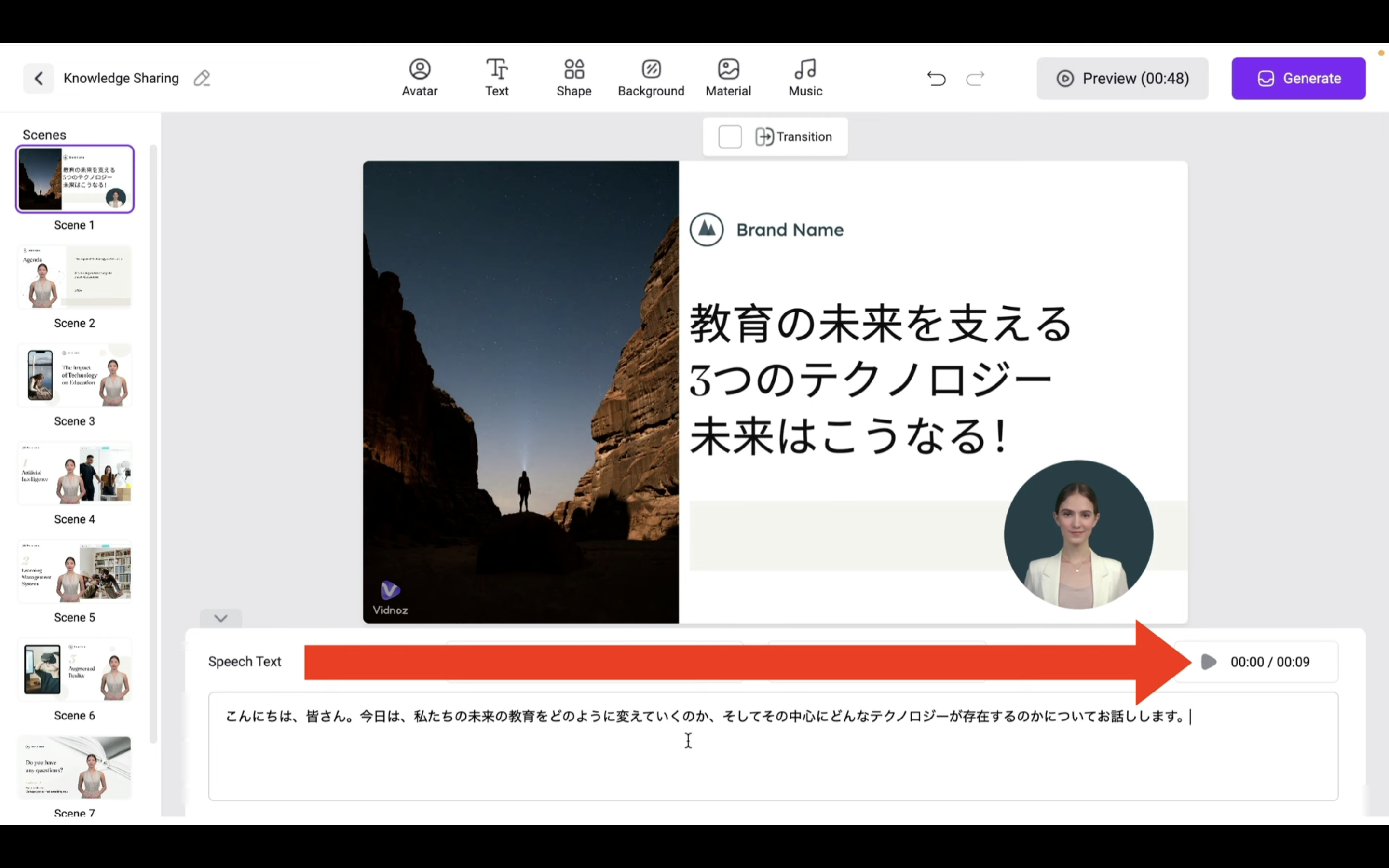Select the 'Brand Name' text on canvas
This screenshot has height=868, width=1389.
(x=790, y=230)
